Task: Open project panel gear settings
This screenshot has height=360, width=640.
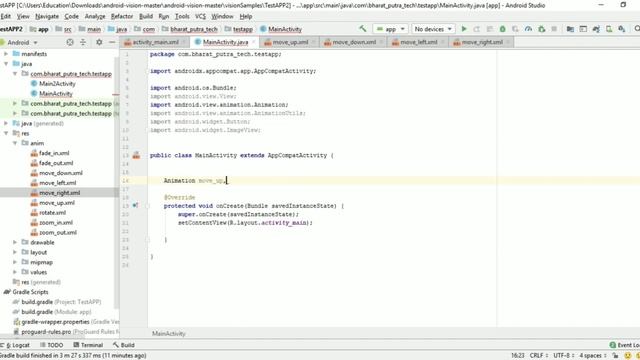Action: click(x=99, y=42)
